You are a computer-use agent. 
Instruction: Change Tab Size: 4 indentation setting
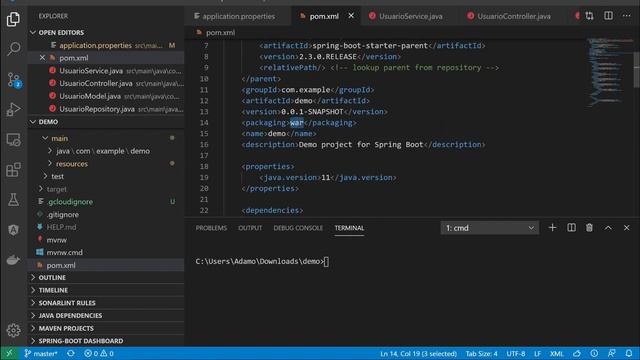point(482,353)
